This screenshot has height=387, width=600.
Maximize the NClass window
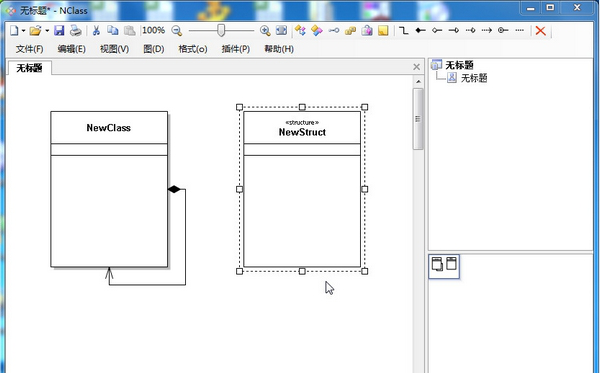[x=550, y=8]
